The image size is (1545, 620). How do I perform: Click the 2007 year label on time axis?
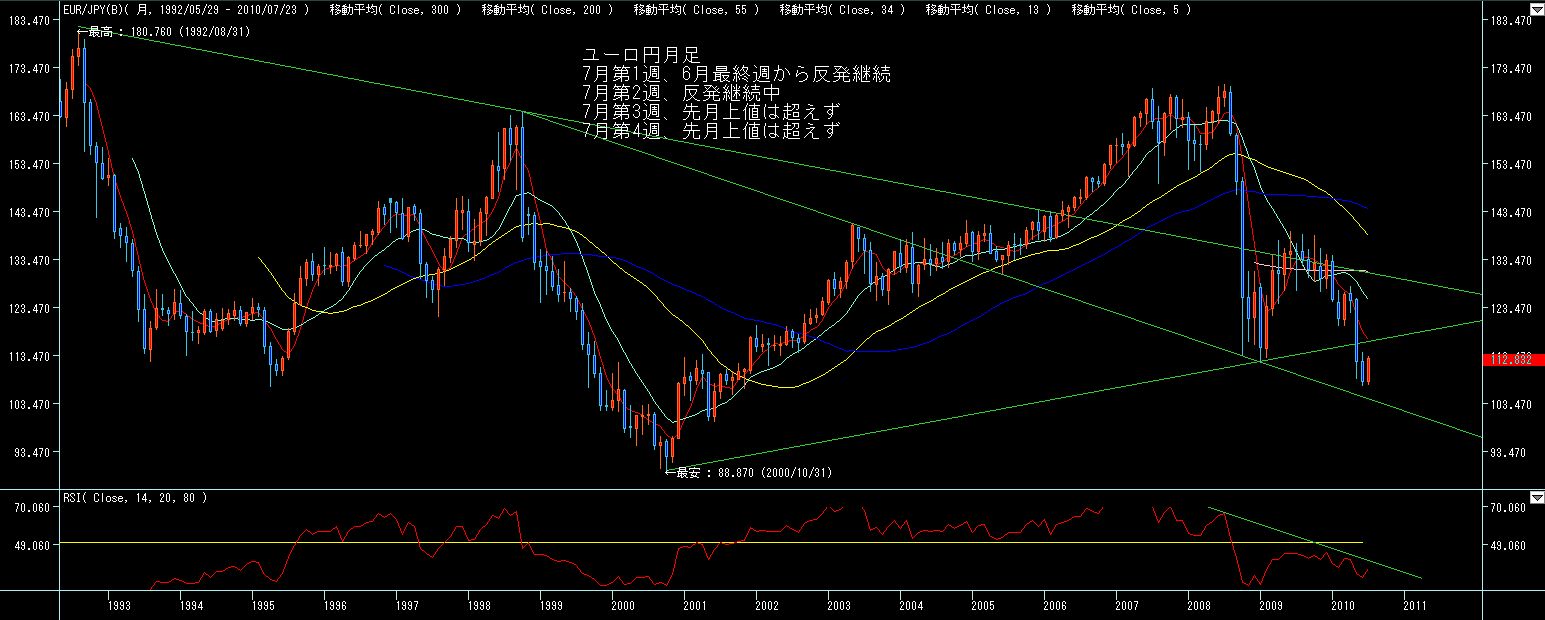pyautogui.click(x=1126, y=605)
